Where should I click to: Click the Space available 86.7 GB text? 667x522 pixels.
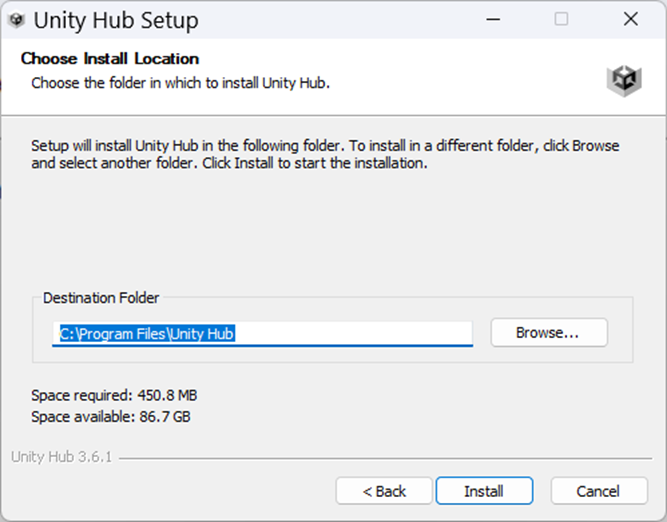coord(111,416)
